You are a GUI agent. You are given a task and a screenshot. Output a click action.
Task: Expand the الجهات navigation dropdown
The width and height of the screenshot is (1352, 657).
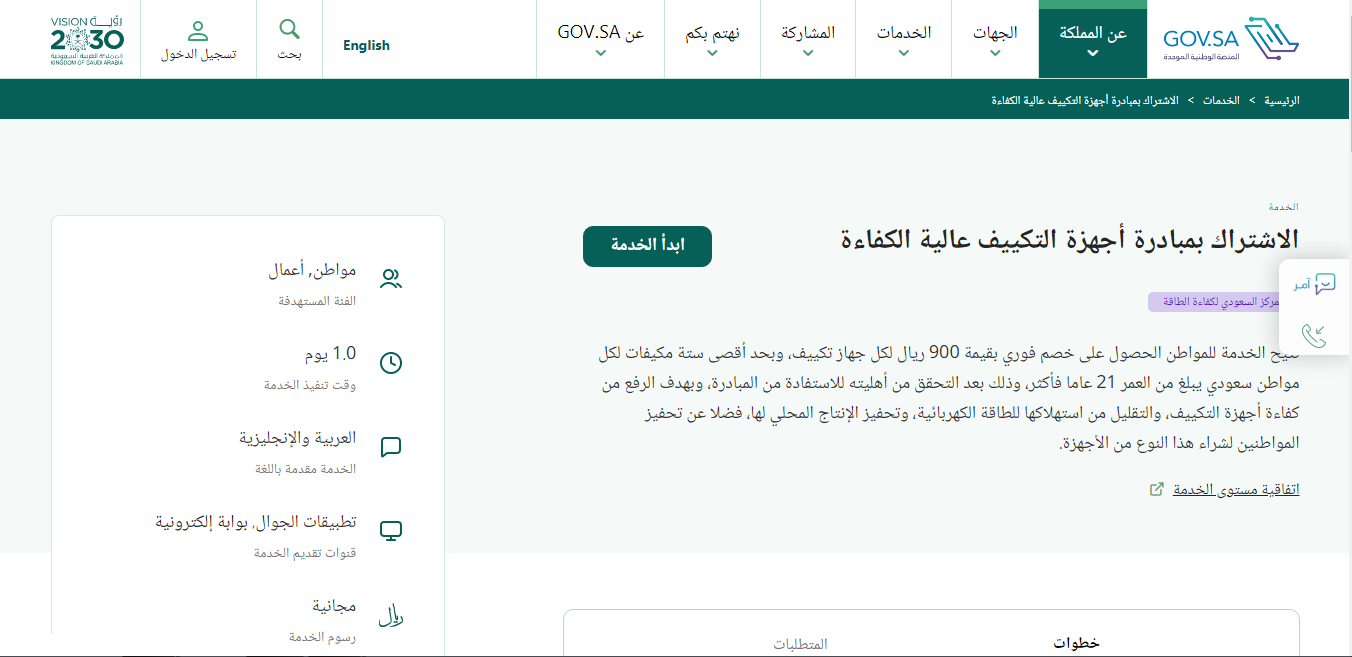pos(994,40)
